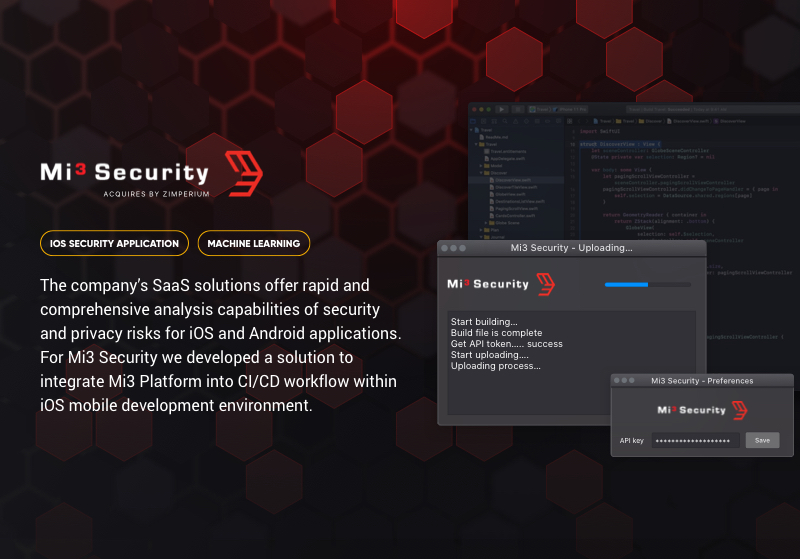
Task: Open CardsController.swift in the navigator
Action: click(512, 216)
